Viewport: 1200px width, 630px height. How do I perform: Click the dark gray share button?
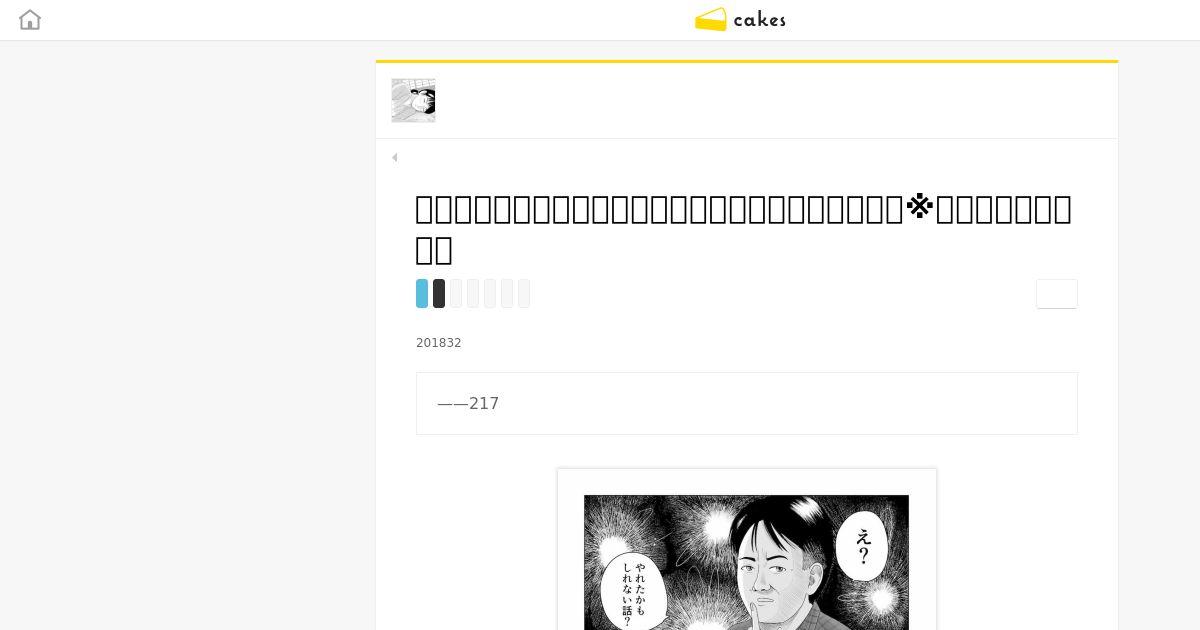pos(439,293)
